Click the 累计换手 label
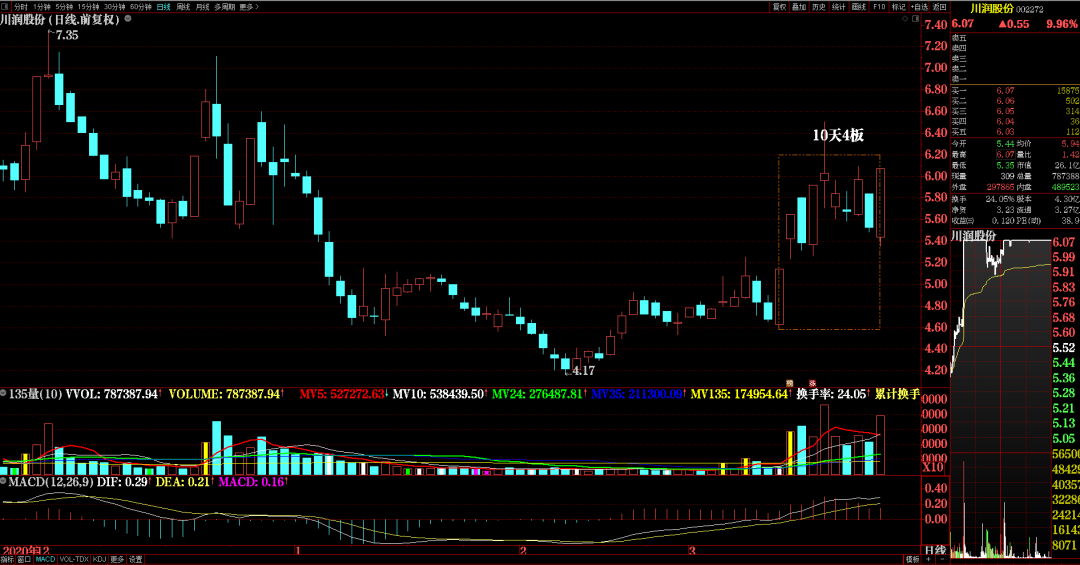 [x=897, y=394]
